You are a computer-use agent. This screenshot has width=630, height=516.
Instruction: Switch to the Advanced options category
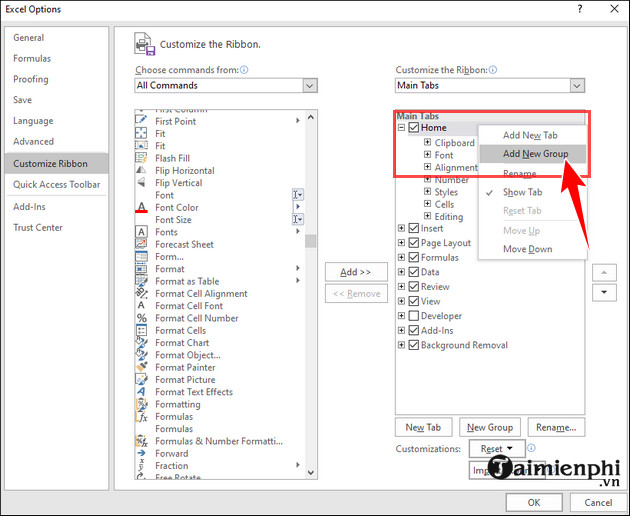57,141
